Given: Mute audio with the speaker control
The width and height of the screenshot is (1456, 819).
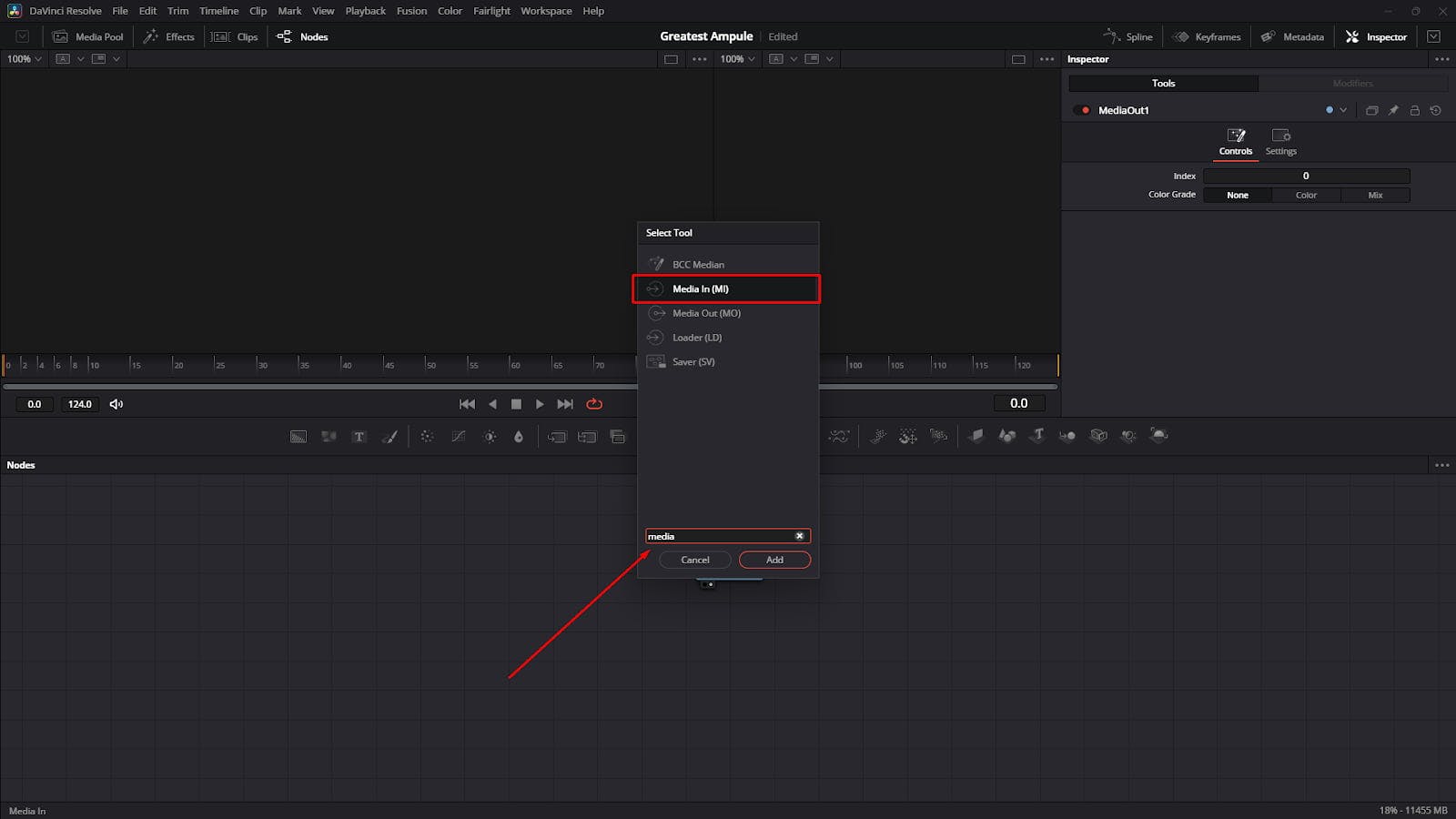Looking at the screenshot, I should click(116, 404).
